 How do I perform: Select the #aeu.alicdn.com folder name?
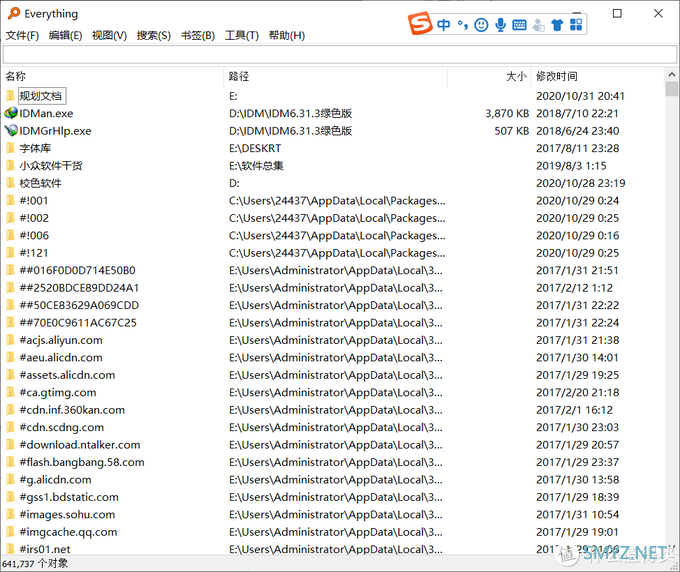tap(61, 357)
